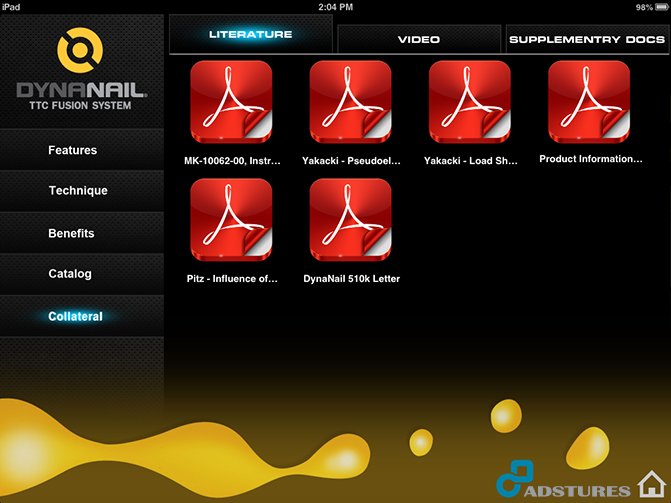
Task: Open the Features section
Action: (x=82, y=150)
